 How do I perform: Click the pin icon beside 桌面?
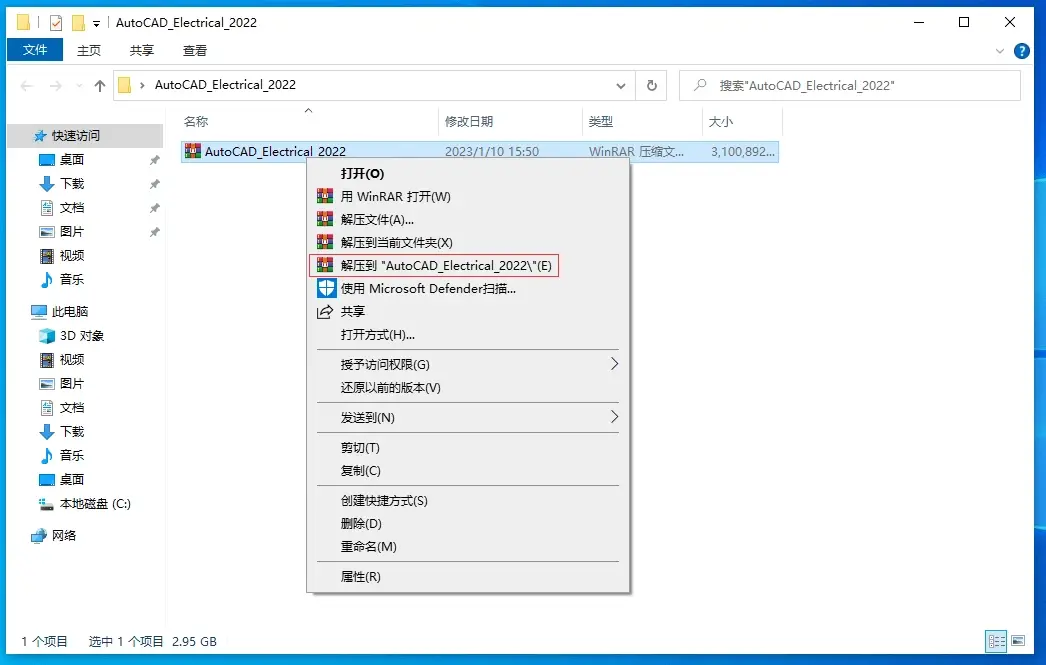[x=155, y=160]
